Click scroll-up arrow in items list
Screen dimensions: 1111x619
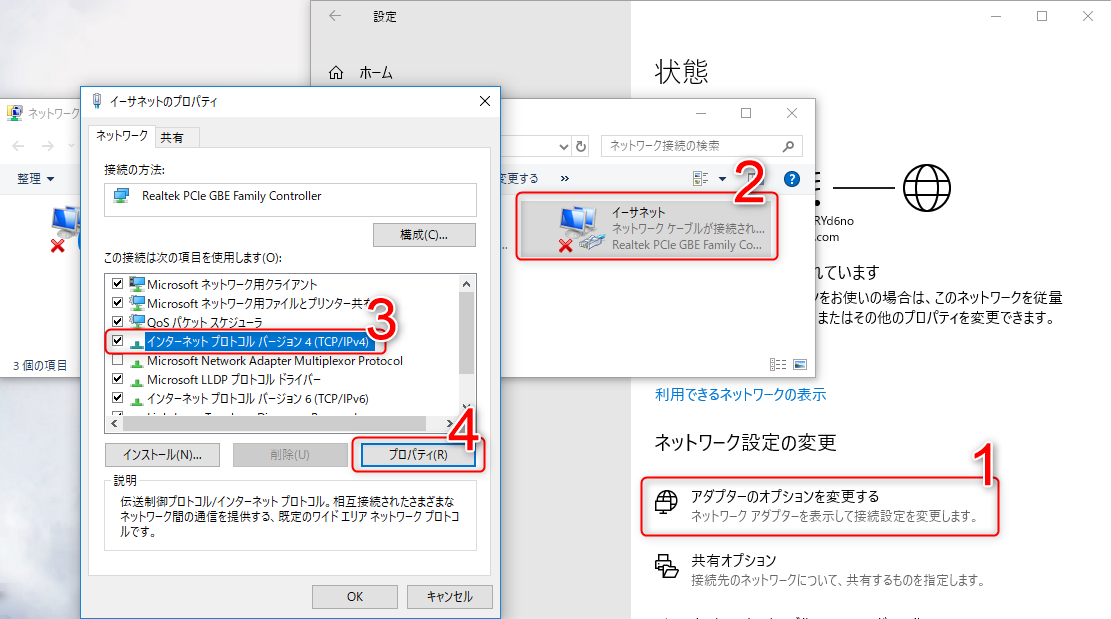tap(466, 284)
